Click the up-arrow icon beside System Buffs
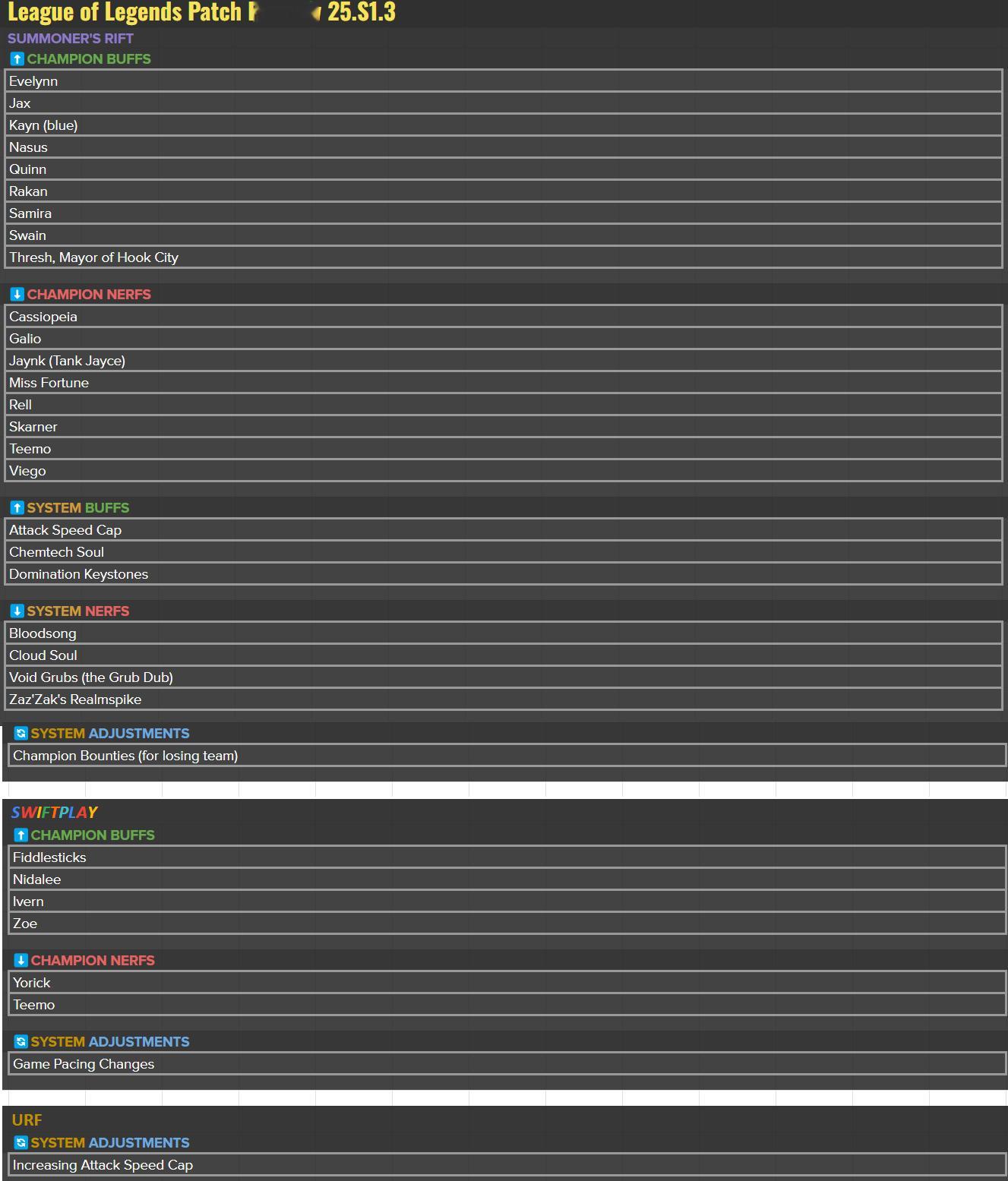The width and height of the screenshot is (1008, 1181). pos(17,508)
